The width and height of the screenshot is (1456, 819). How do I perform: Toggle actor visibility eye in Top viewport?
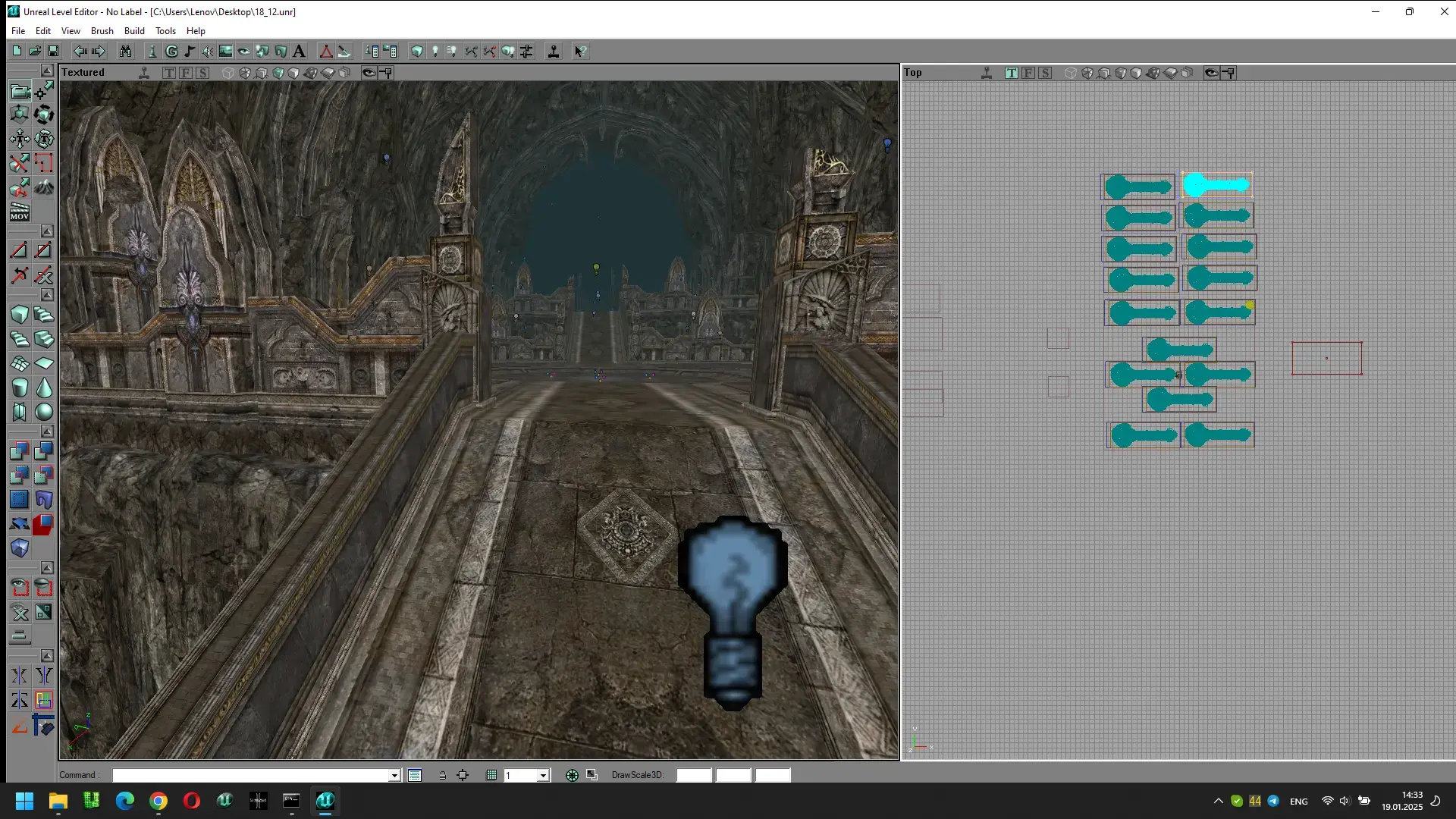point(1211,73)
